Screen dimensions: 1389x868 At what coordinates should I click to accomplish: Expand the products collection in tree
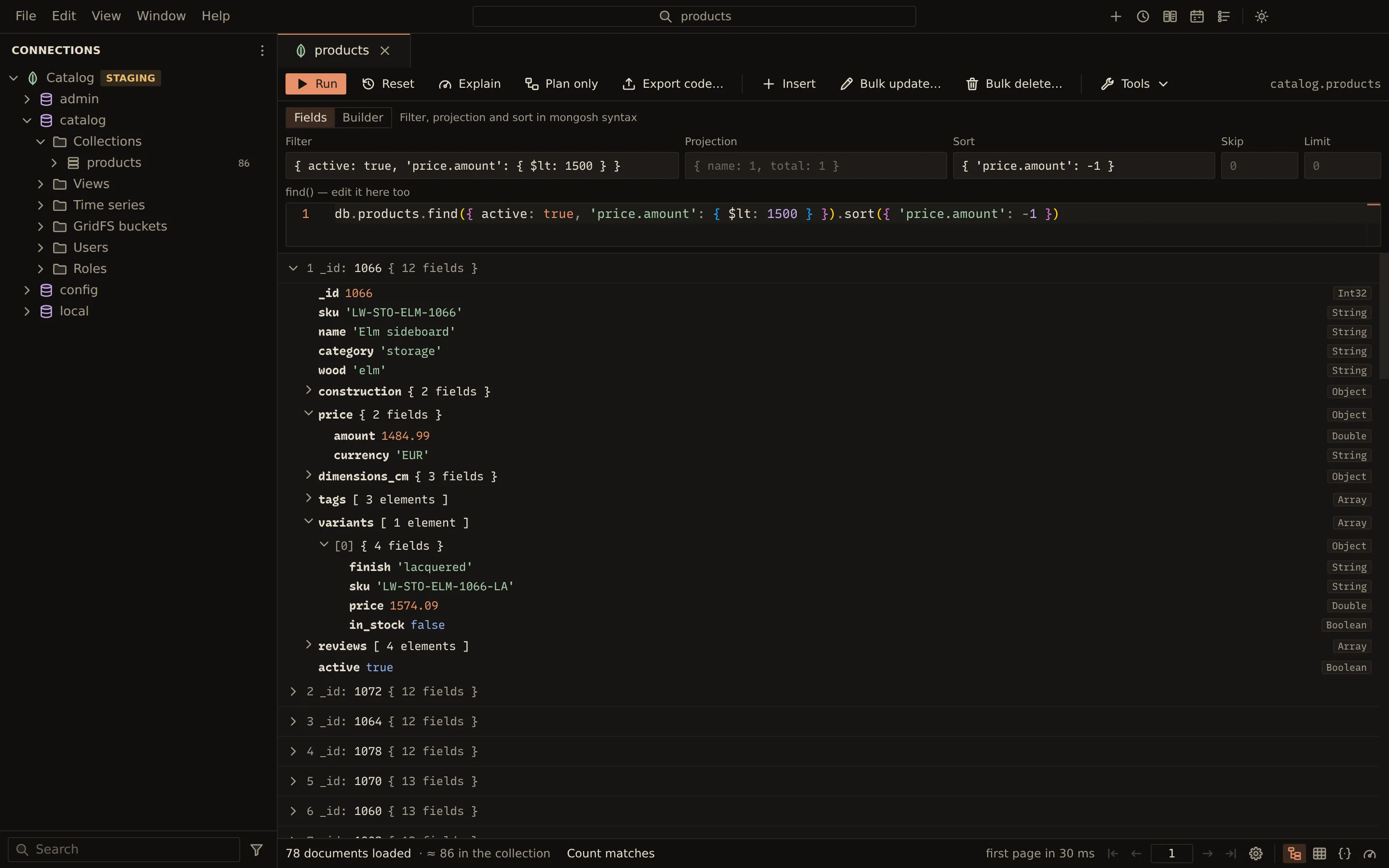pyautogui.click(x=54, y=163)
